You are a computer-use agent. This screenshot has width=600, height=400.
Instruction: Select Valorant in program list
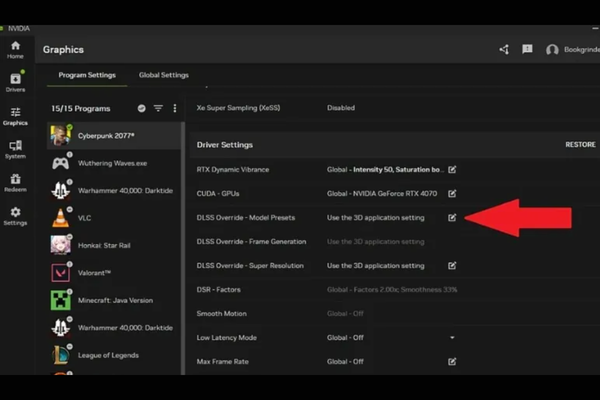click(x=114, y=273)
